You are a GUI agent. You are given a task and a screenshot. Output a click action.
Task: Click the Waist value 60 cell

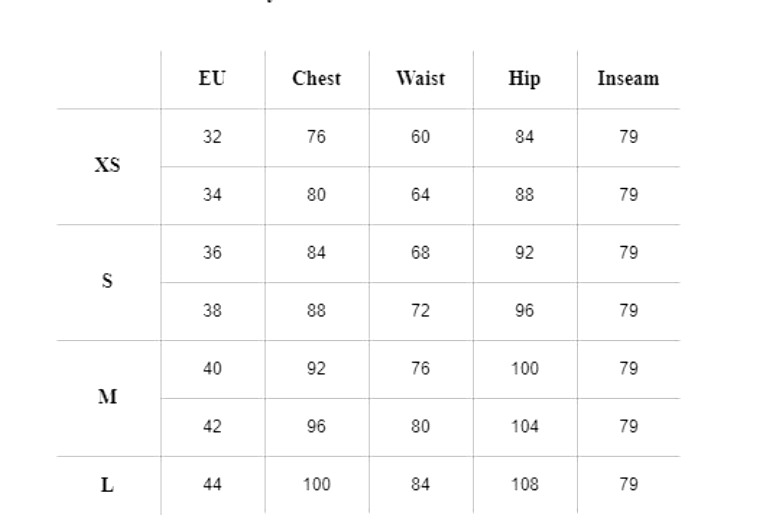(x=420, y=137)
